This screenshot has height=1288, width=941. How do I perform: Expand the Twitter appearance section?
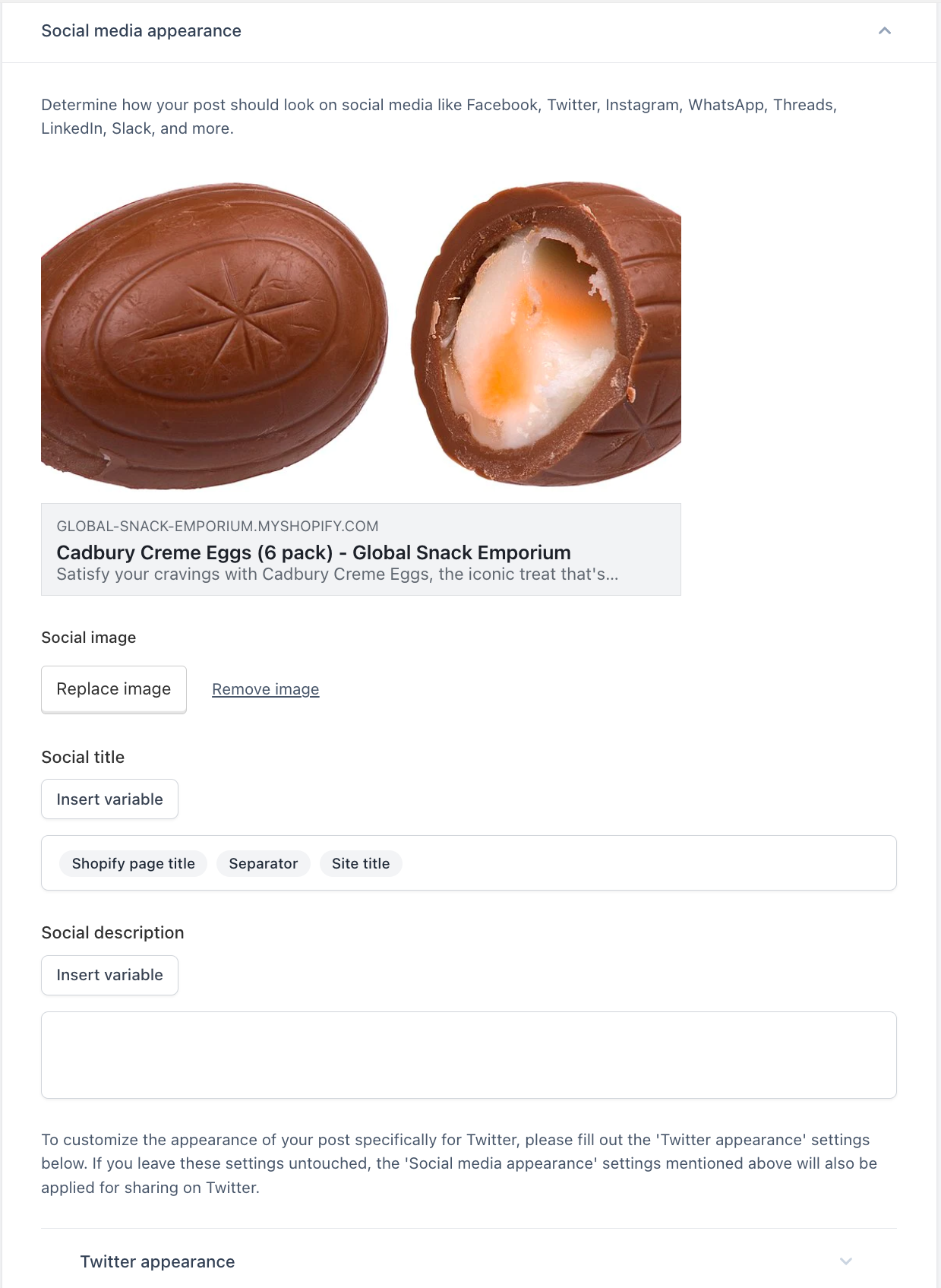[x=845, y=1261]
